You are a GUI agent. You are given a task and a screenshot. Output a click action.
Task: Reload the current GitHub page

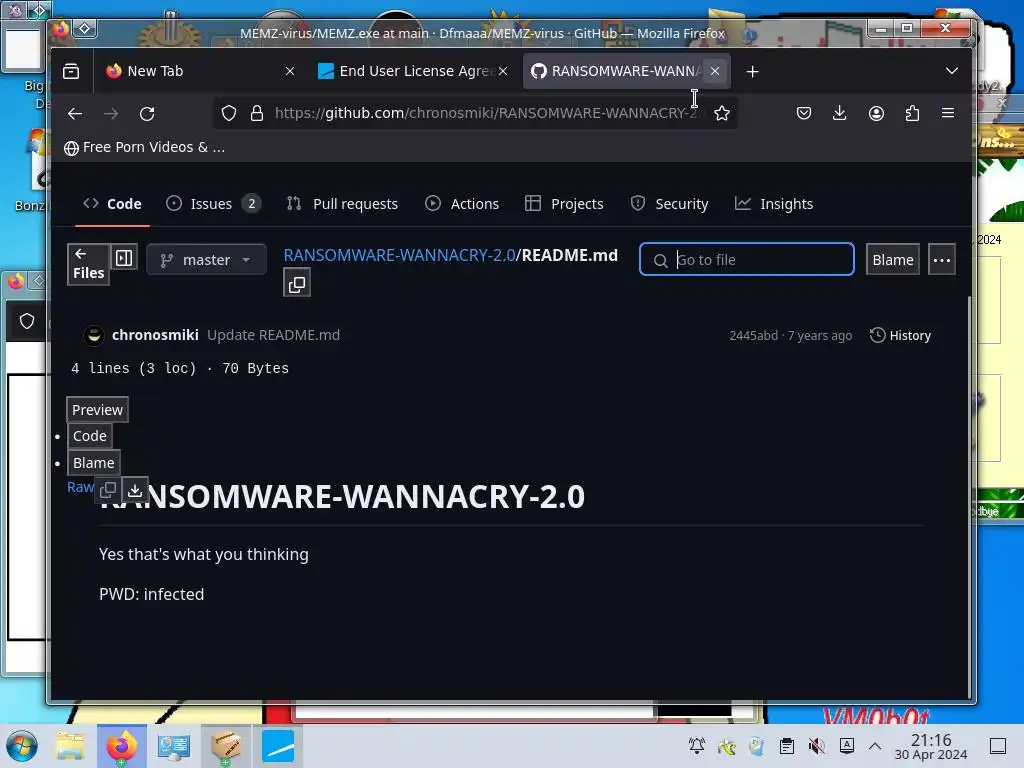147,114
